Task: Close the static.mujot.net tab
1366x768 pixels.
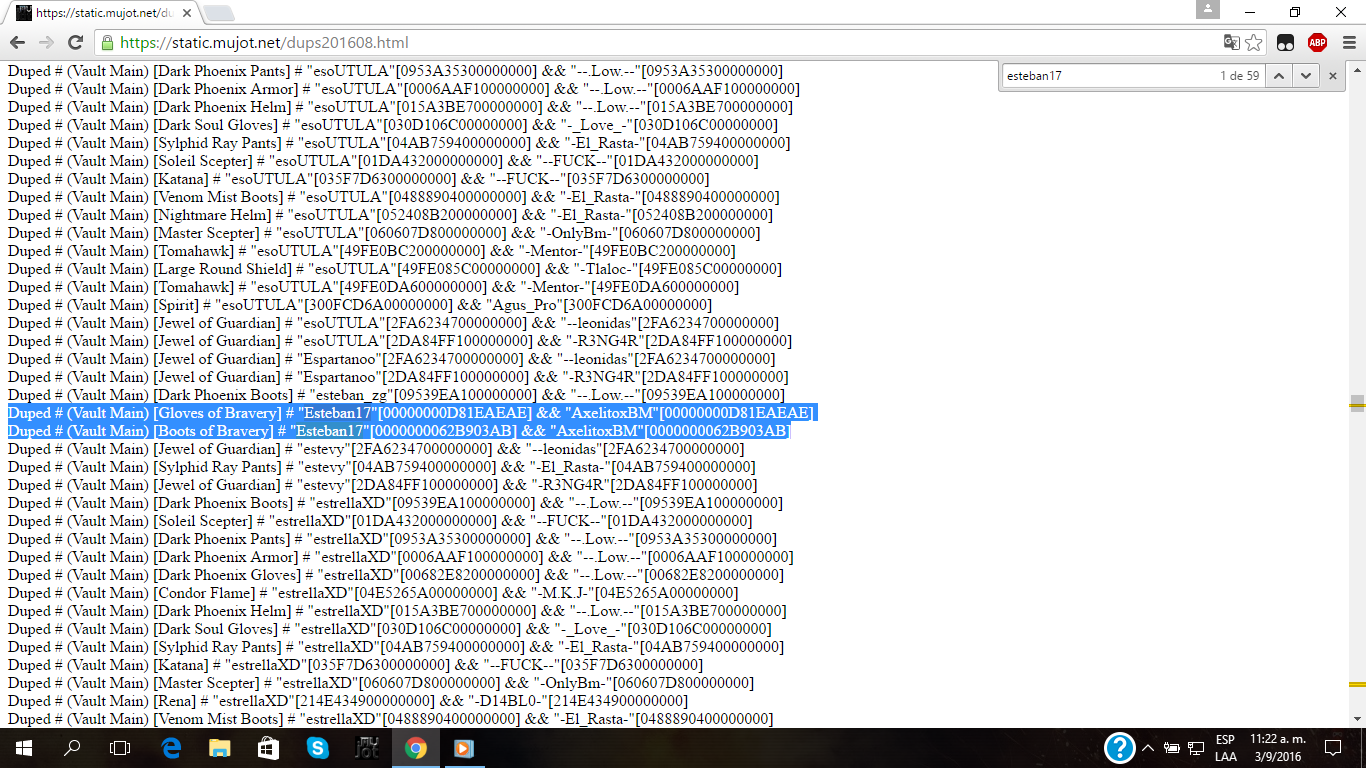Action: click(x=187, y=13)
